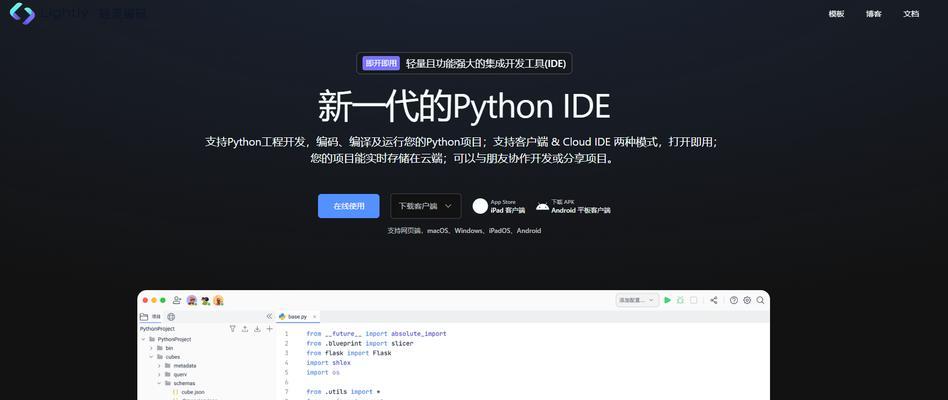Open the 下载客户端 dropdown
The height and width of the screenshot is (400, 948).
426,206
